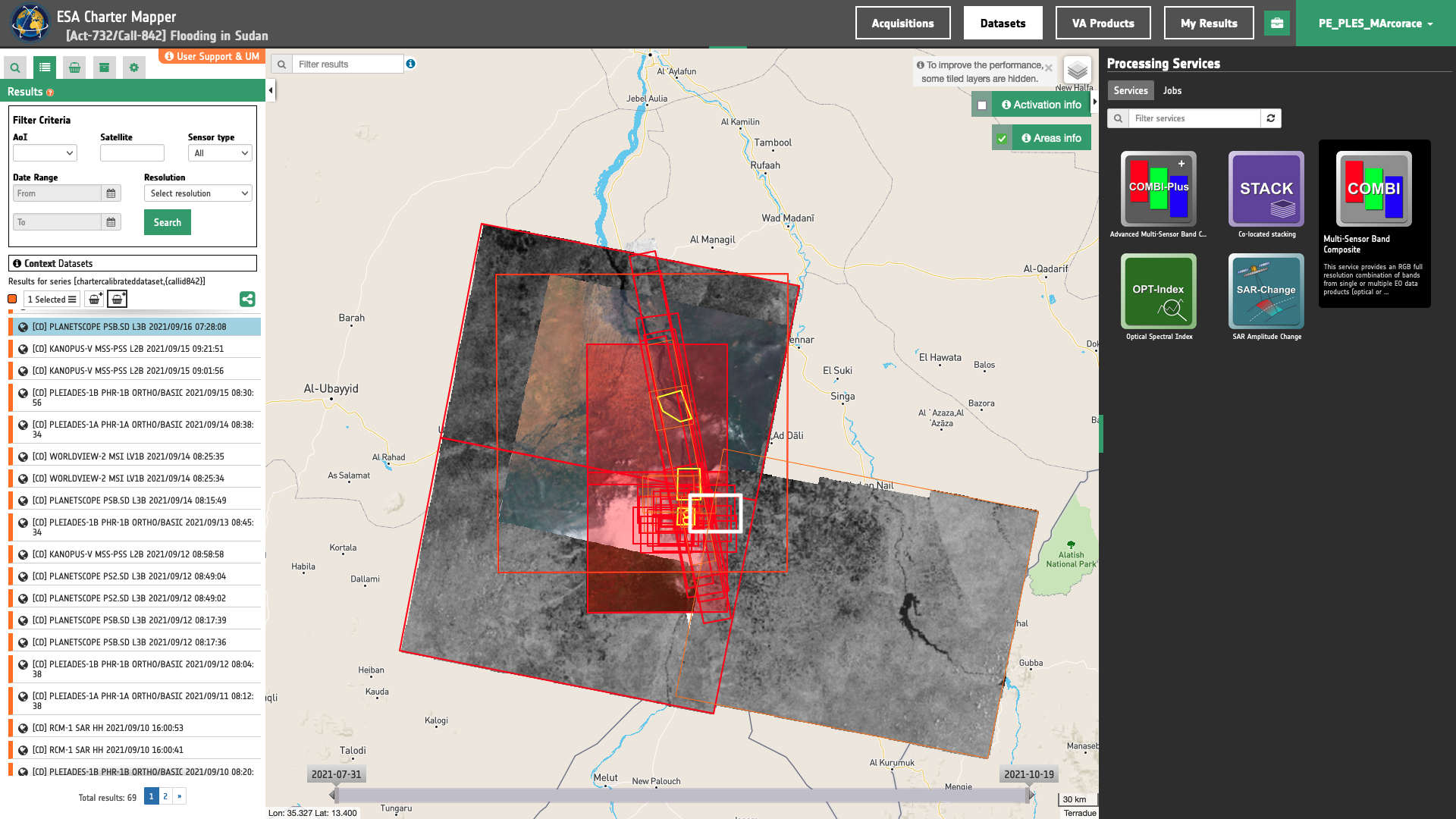The width and height of the screenshot is (1456, 819).
Task: Add all results to basket (outlined basket icon)
Action: [118, 300]
